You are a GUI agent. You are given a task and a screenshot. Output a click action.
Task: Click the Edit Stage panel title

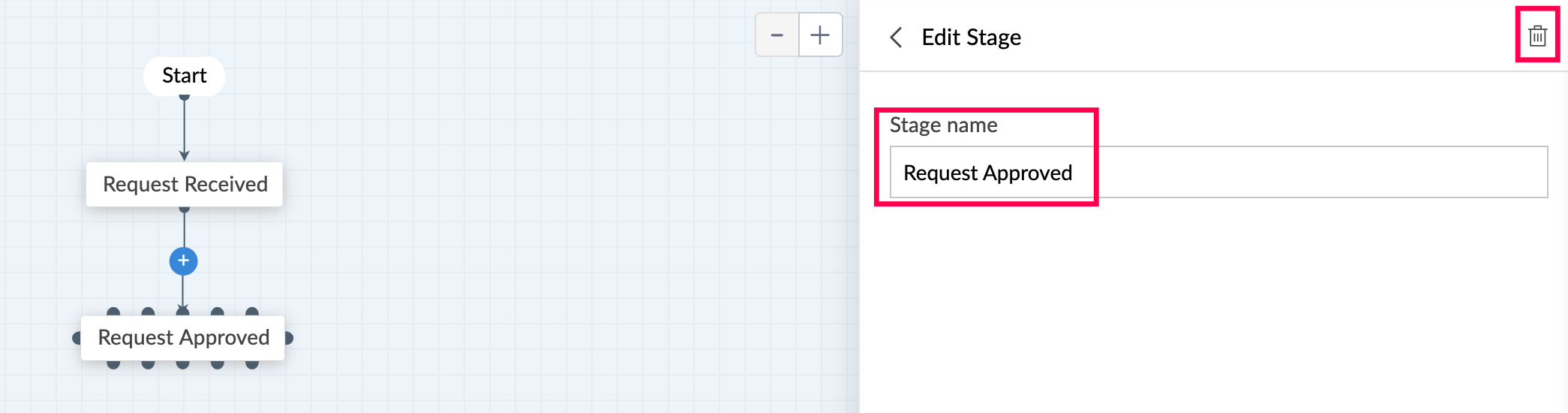pos(971,38)
